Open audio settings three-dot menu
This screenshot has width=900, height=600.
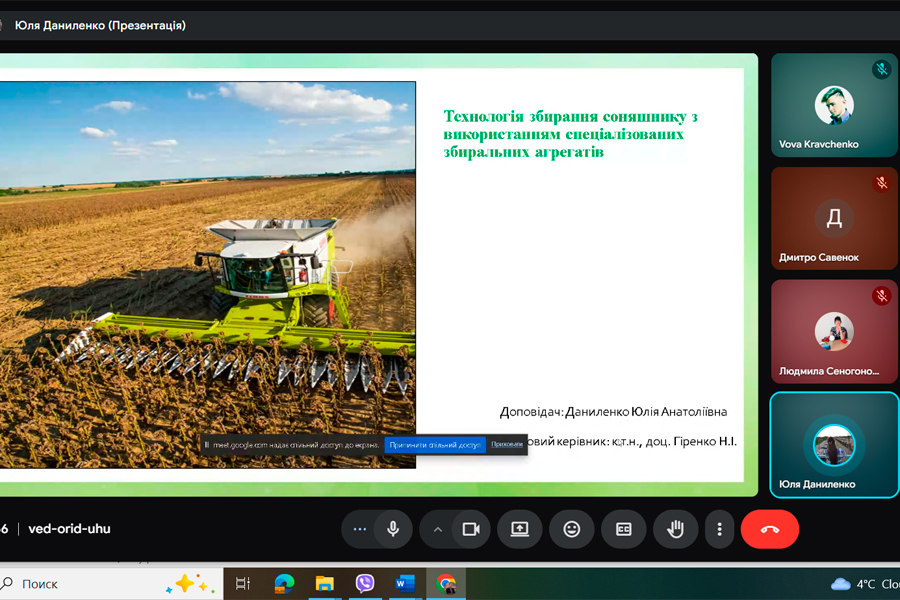click(x=360, y=529)
